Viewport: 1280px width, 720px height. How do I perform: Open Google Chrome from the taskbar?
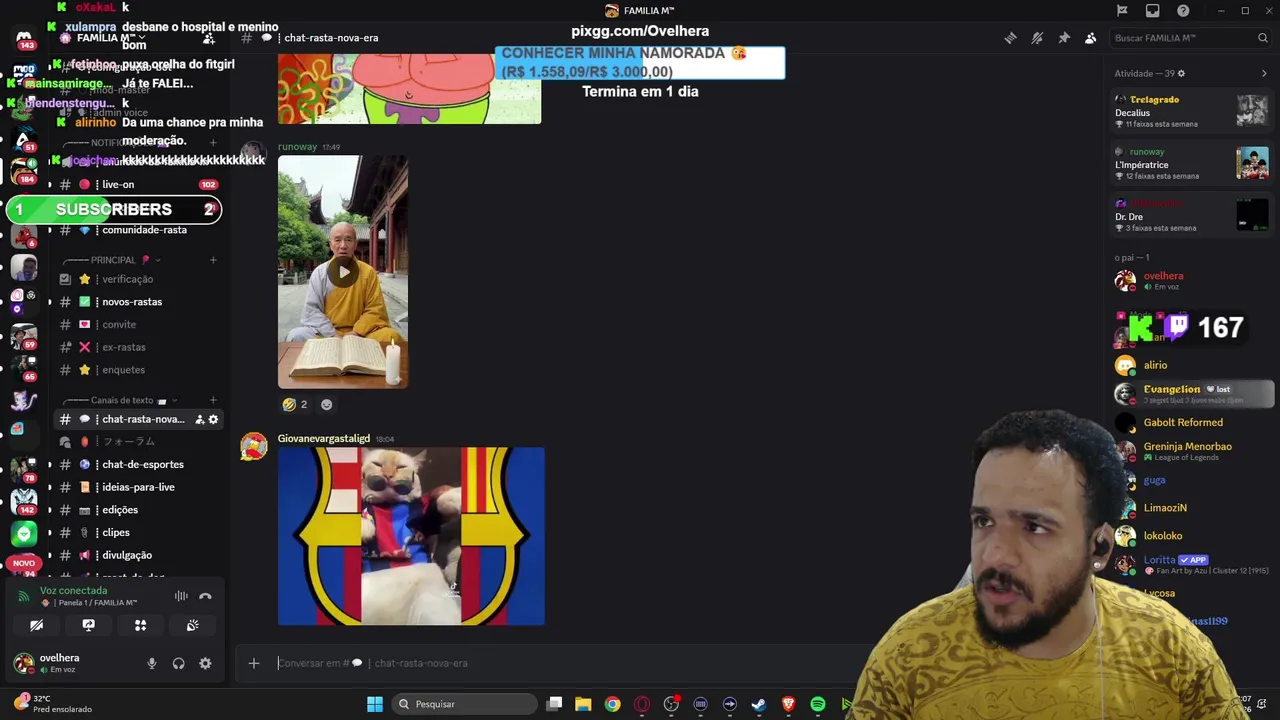pos(612,704)
